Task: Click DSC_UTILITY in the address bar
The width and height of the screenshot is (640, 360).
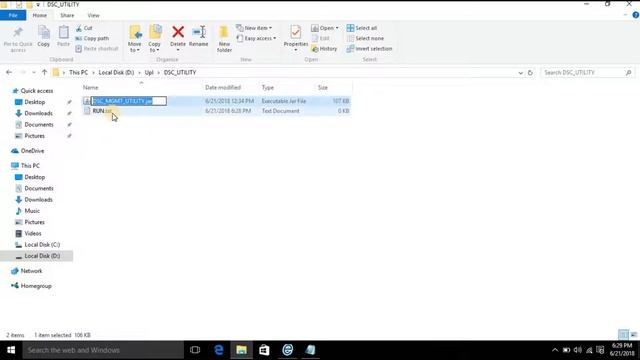Action: point(180,72)
